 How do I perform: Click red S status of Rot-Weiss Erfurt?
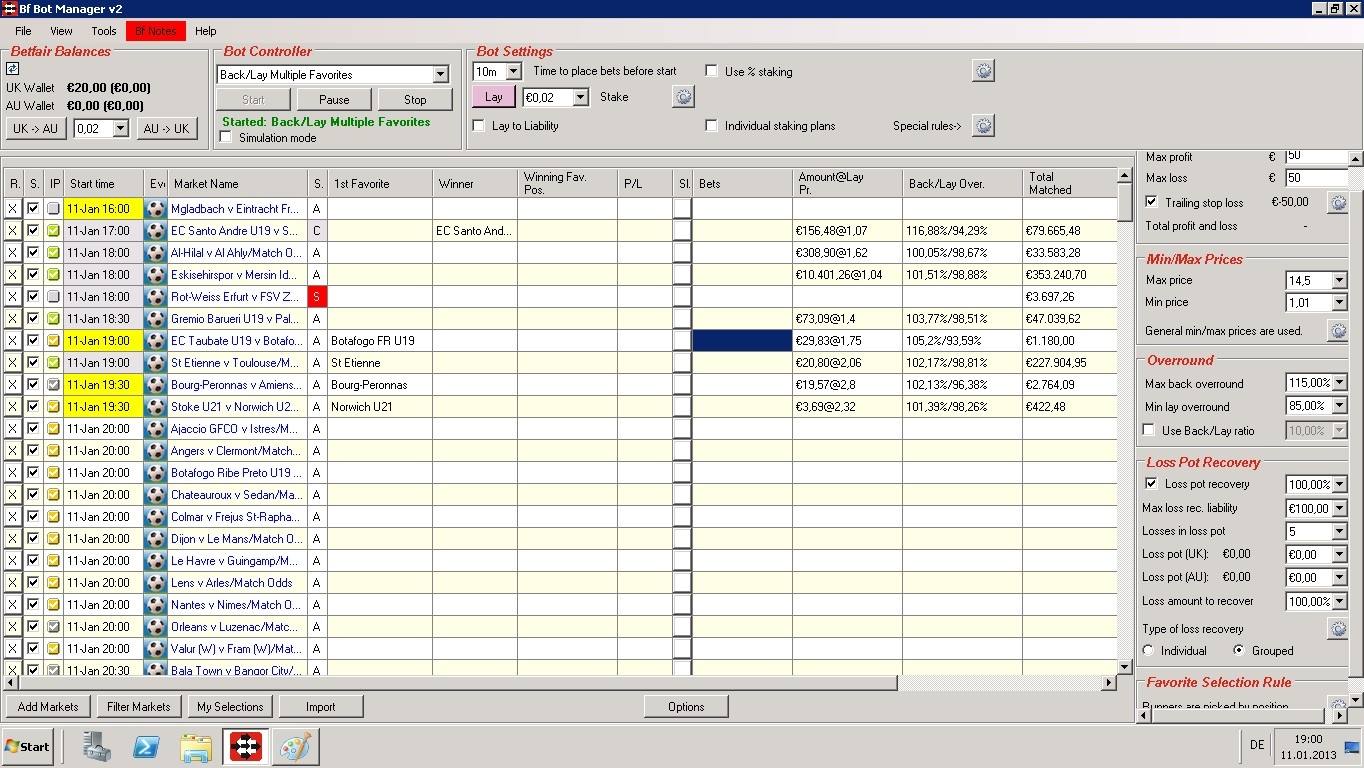(317, 297)
